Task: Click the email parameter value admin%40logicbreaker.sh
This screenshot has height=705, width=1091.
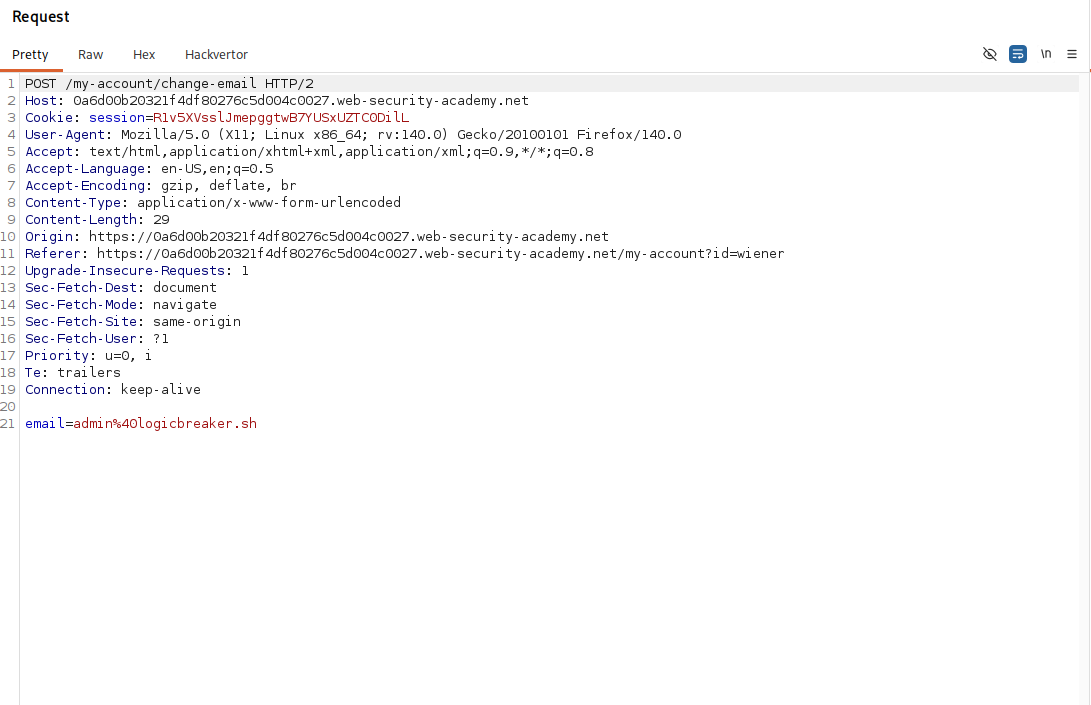Action: [x=165, y=424]
